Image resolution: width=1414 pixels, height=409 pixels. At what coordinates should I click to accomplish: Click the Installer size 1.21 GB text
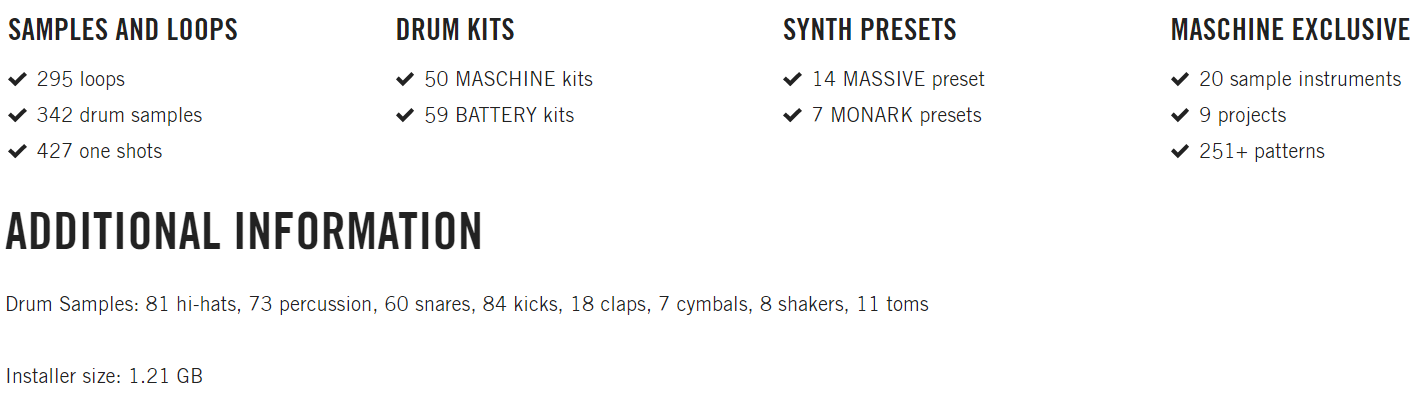click(x=104, y=377)
